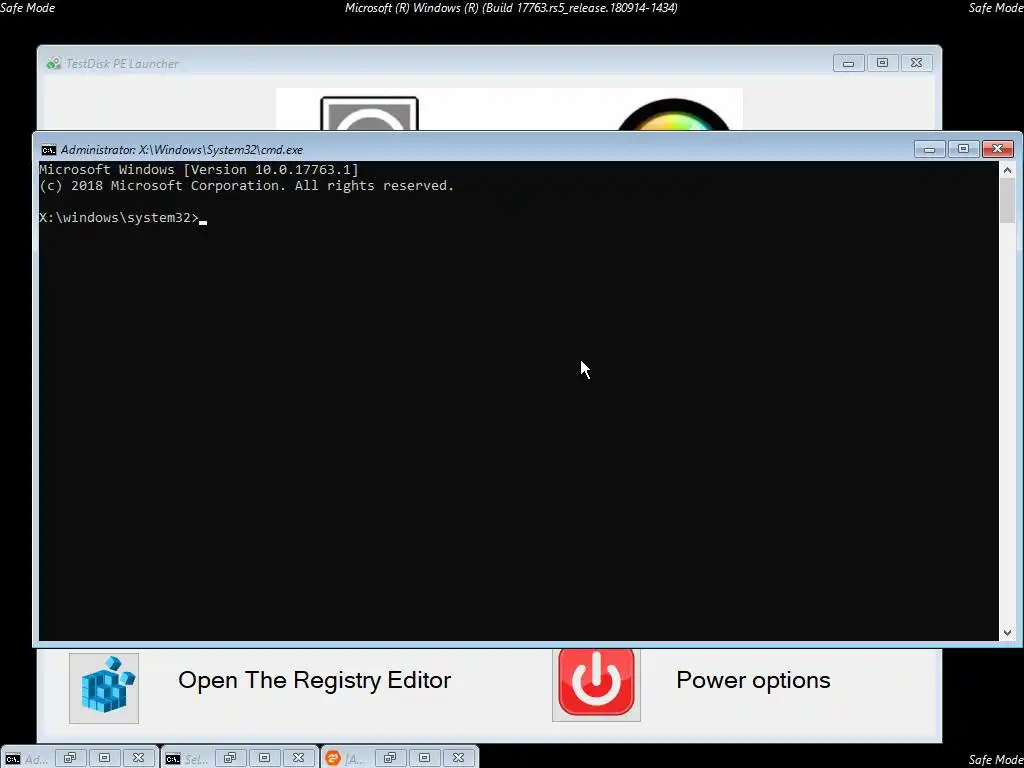This screenshot has height=768, width=1024.
Task: Click the 'Administrator: X:\Windows\System32\cmd.exe' title text
Action: click(x=182, y=150)
